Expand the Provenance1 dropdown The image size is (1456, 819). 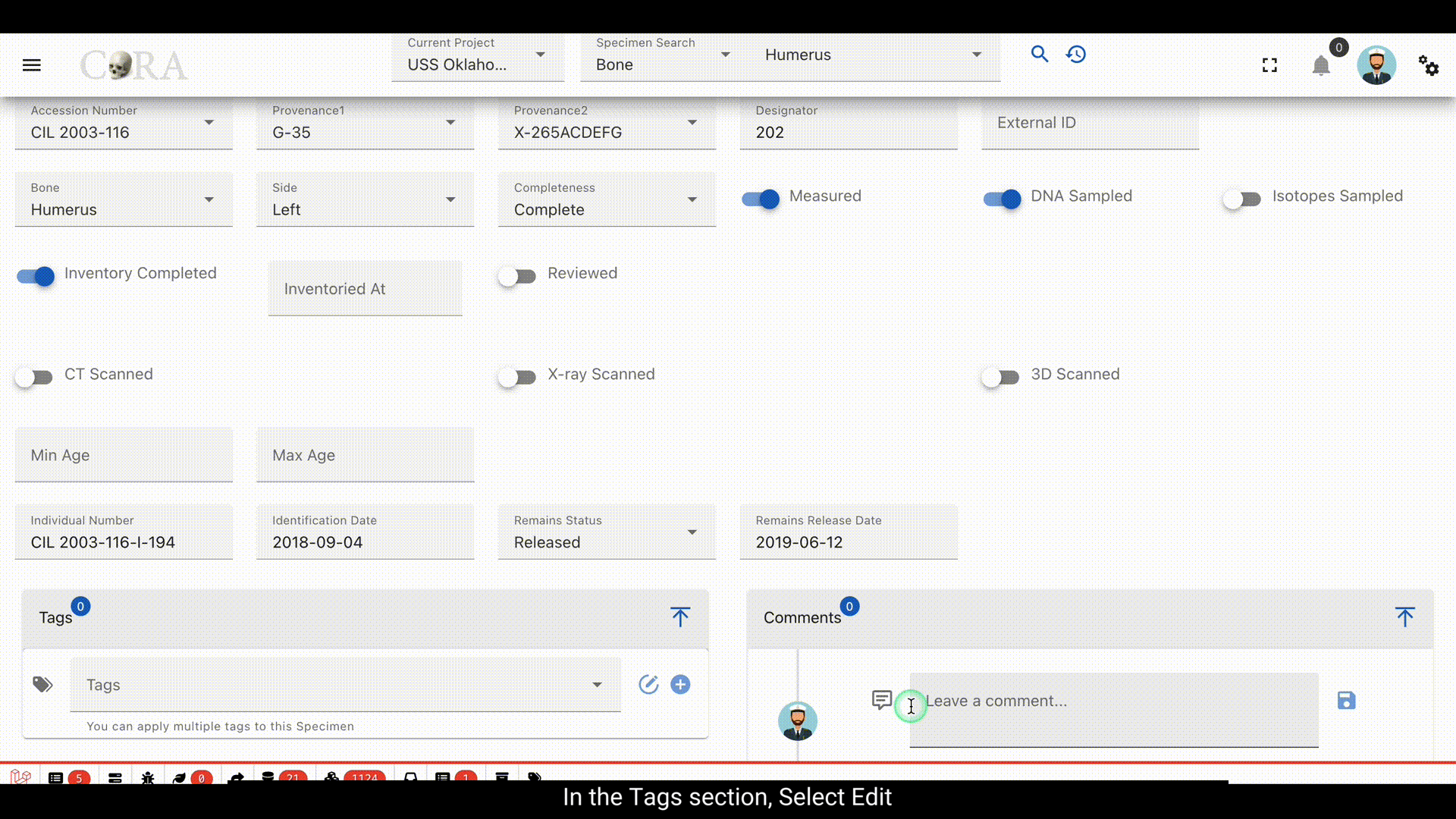point(366,123)
